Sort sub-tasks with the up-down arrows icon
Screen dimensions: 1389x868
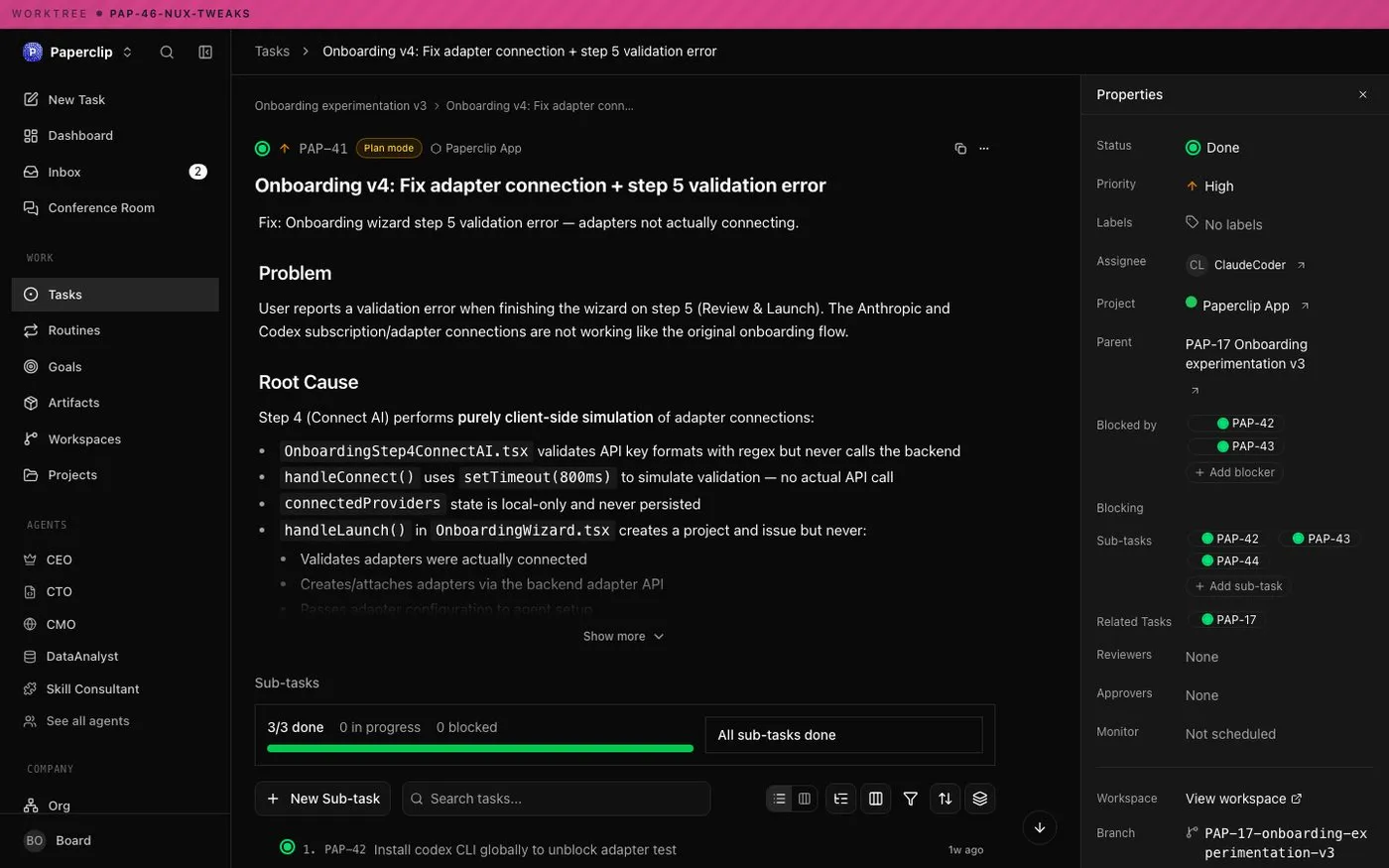946,799
